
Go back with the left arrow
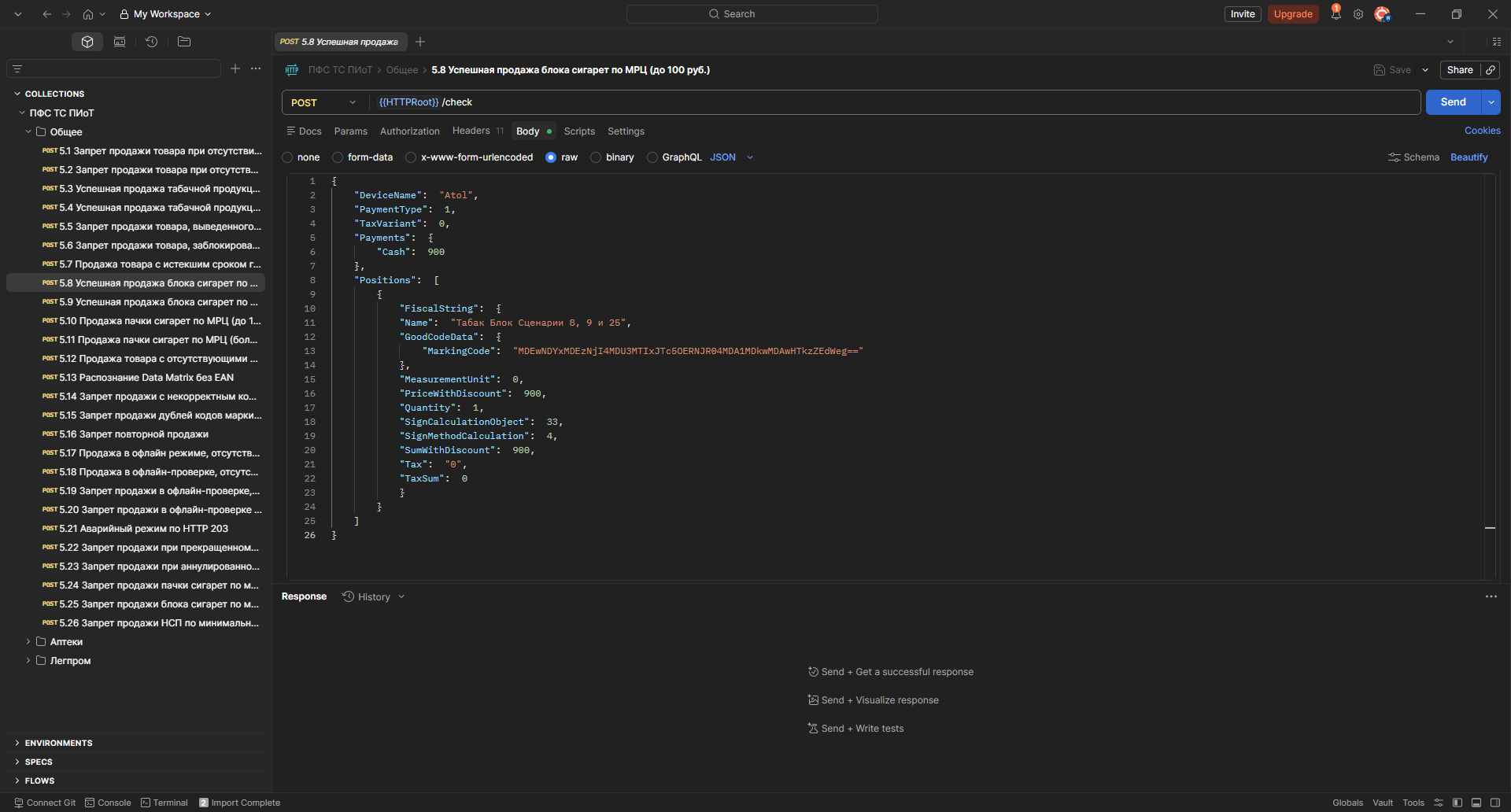[x=47, y=14]
